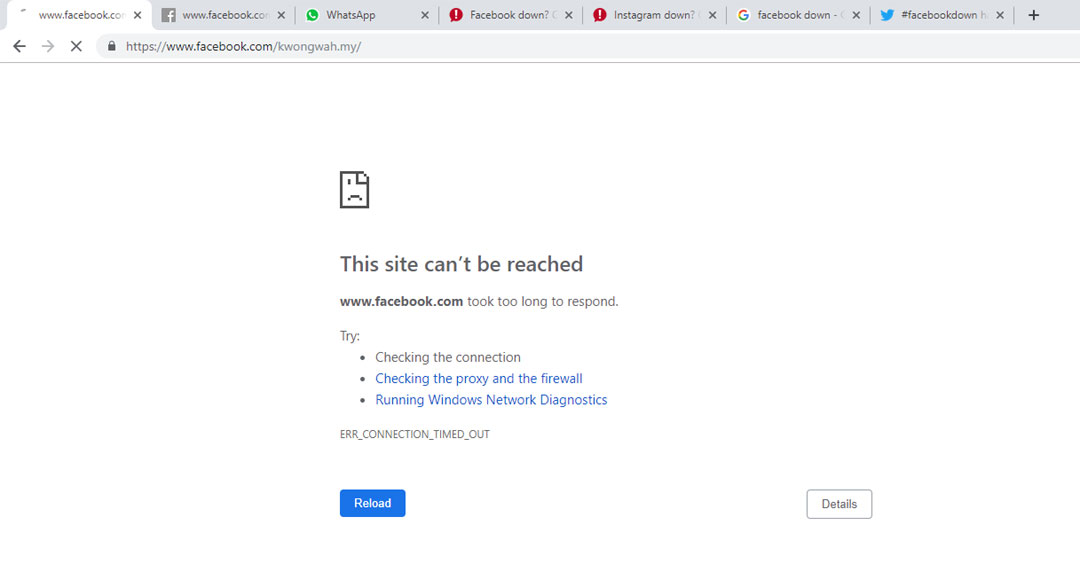Click Checking the connection text
The width and height of the screenshot is (1080, 564).
pyautogui.click(x=448, y=357)
